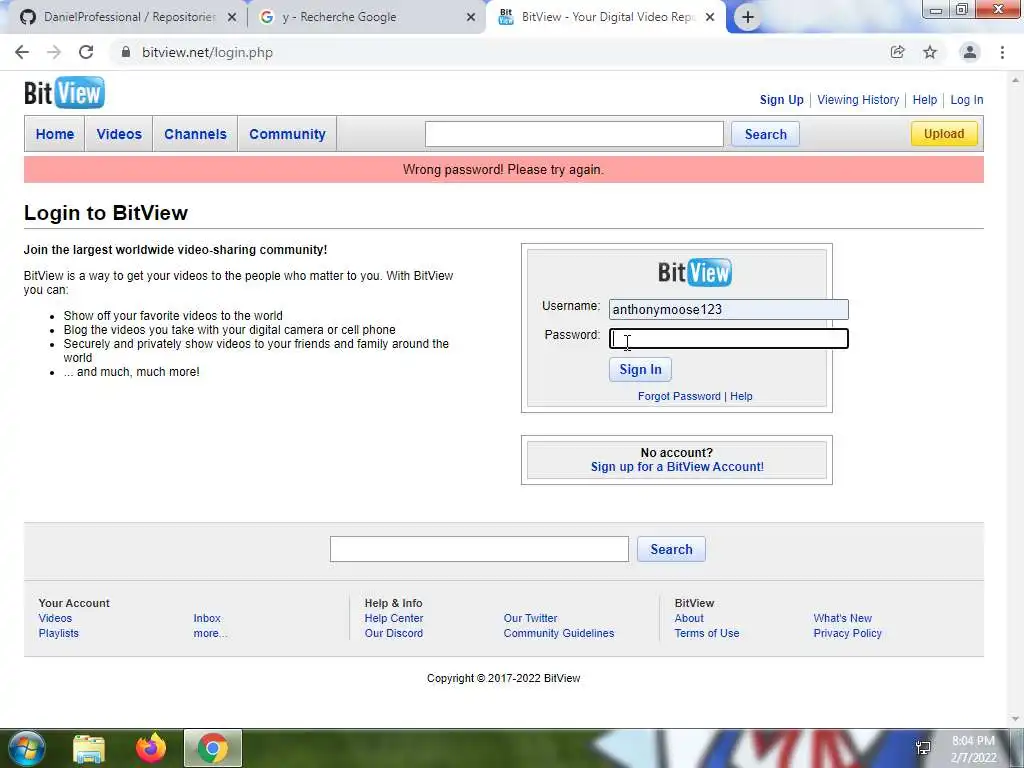Focus the bottom search input field
The height and width of the screenshot is (768, 1024).
(x=479, y=549)
